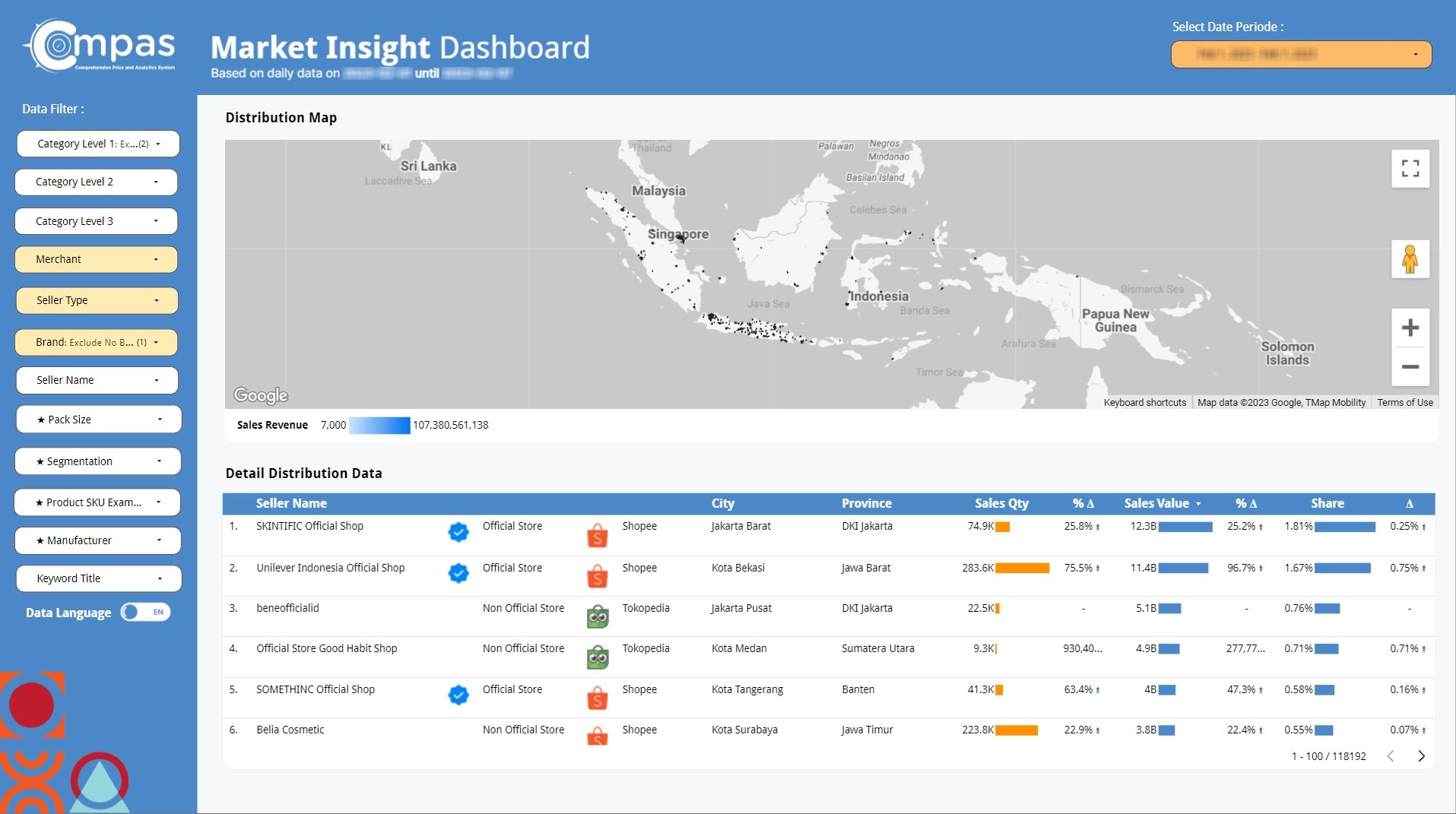Open the Select Date Periode dropdown
The width and height of the screenshot is (1456, 814).
tap(1301, 54)
